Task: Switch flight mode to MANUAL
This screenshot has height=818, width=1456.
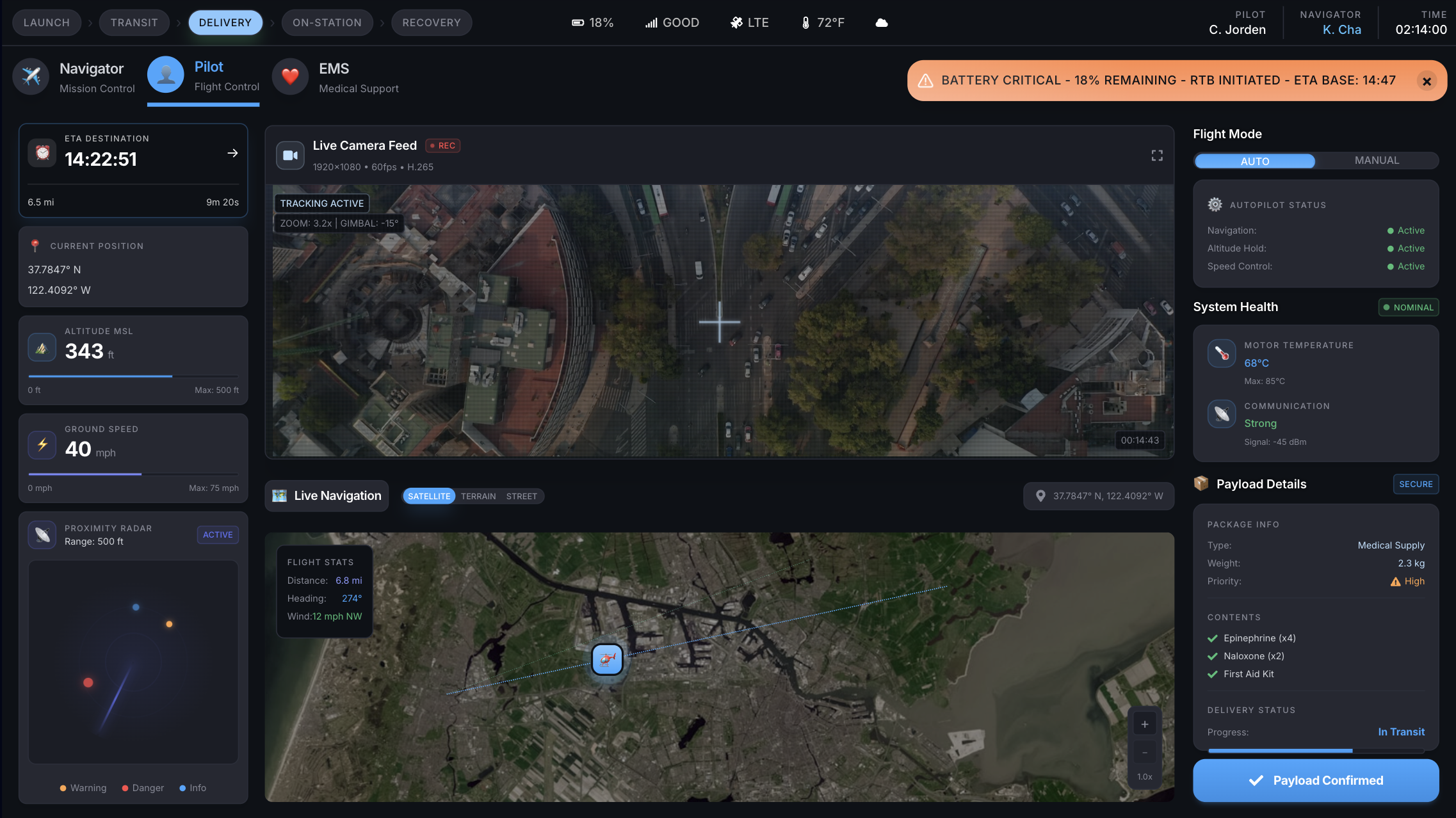Action: (1376, 161)
